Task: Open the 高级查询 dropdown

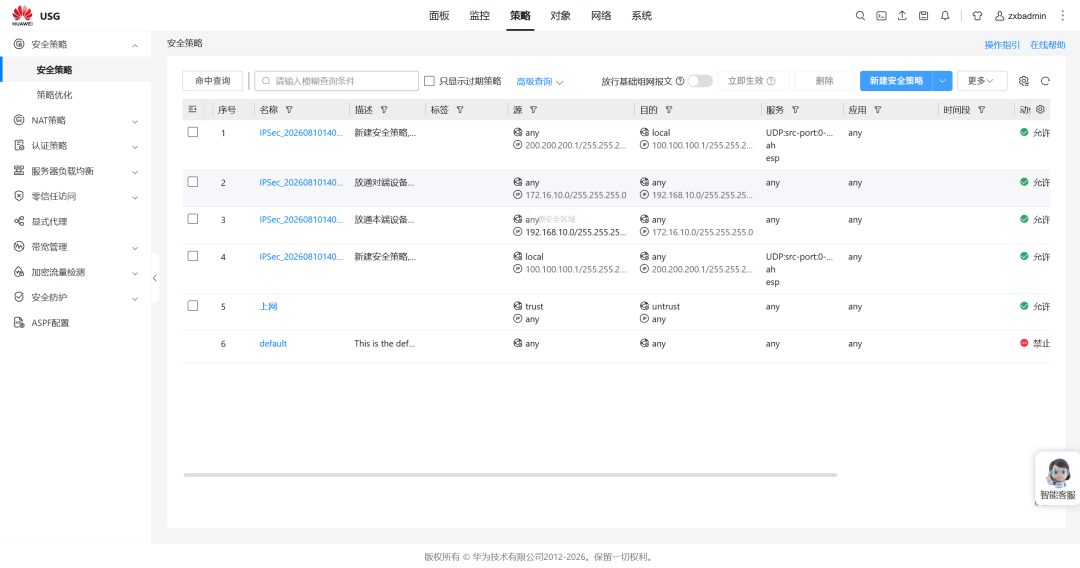Action: click(x=539, y=81)
